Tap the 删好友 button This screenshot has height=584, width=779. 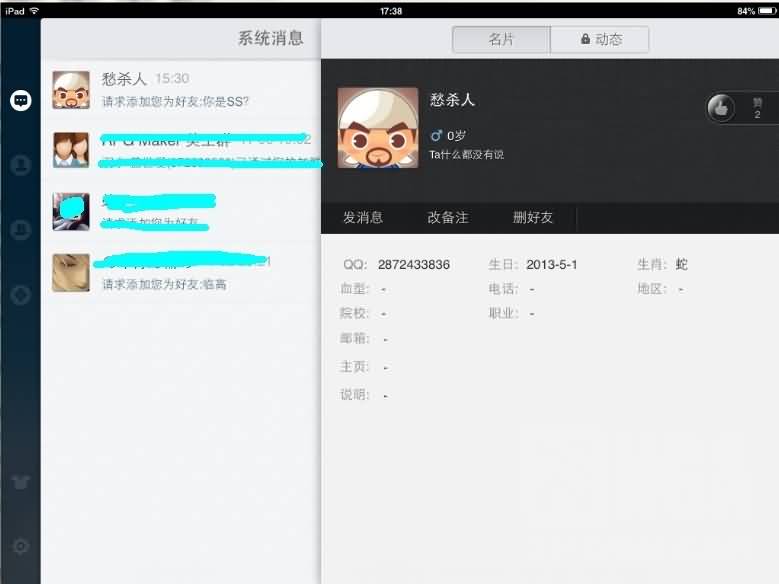tap(533, 217)
